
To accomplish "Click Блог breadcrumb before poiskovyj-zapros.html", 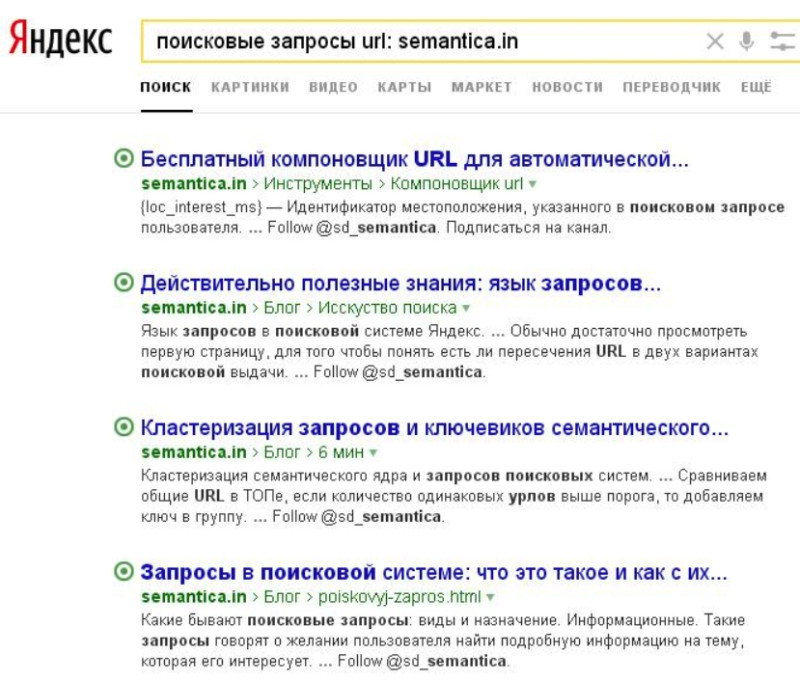I will pyautogui.click(x=282, y=597).
